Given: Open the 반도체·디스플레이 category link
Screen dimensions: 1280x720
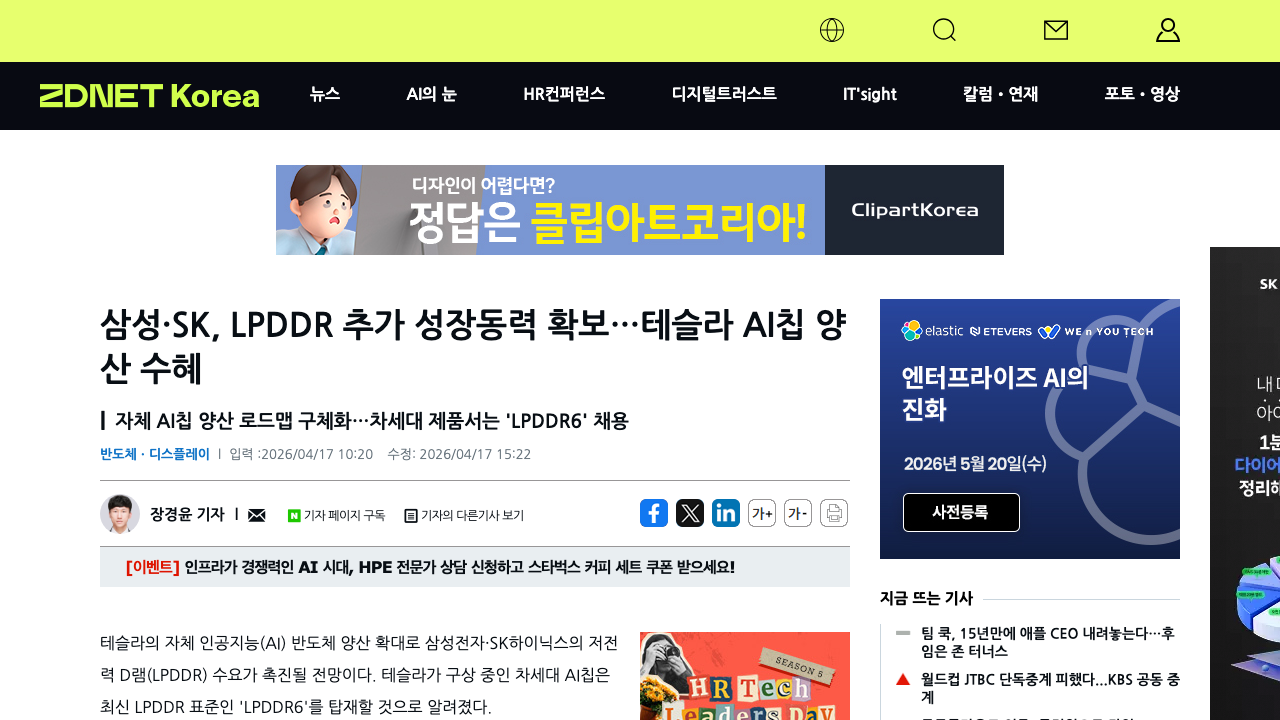Looking at the screenshot, I should 155,454.
